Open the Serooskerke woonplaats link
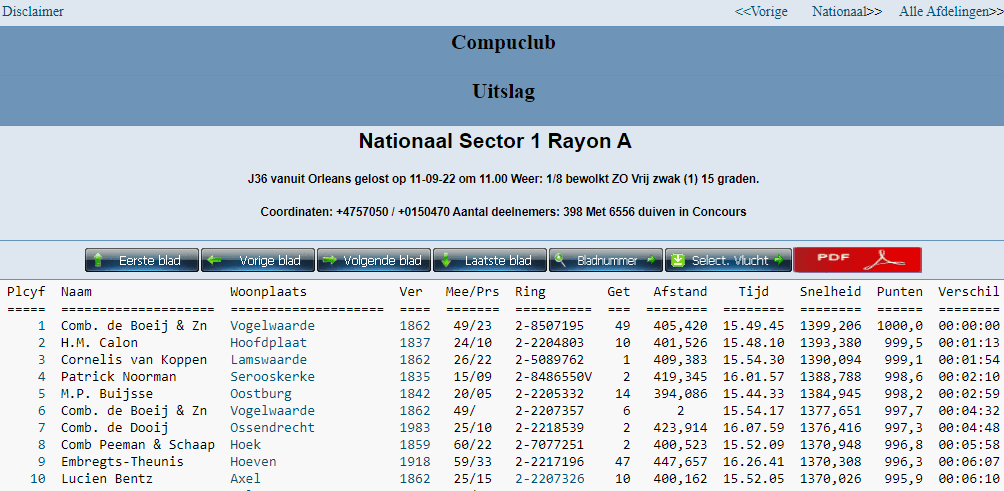The width and height of the screenshot is (1004, 491). click(x=272, y=377)
